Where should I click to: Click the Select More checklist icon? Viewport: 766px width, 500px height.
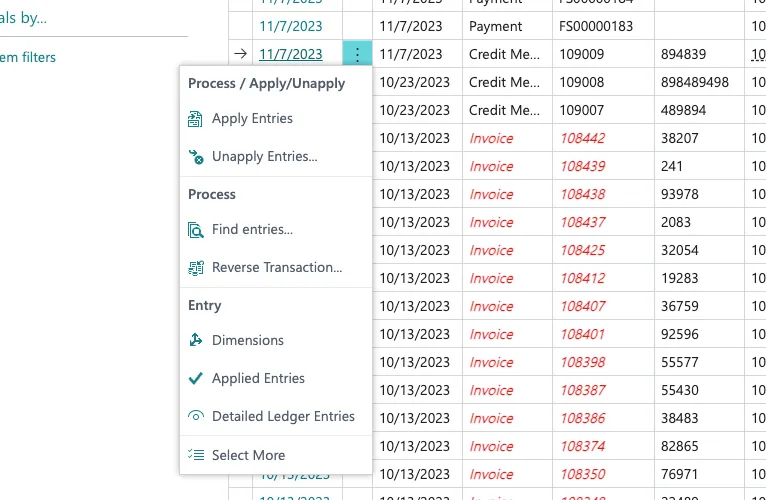click(x=196, y=455)
